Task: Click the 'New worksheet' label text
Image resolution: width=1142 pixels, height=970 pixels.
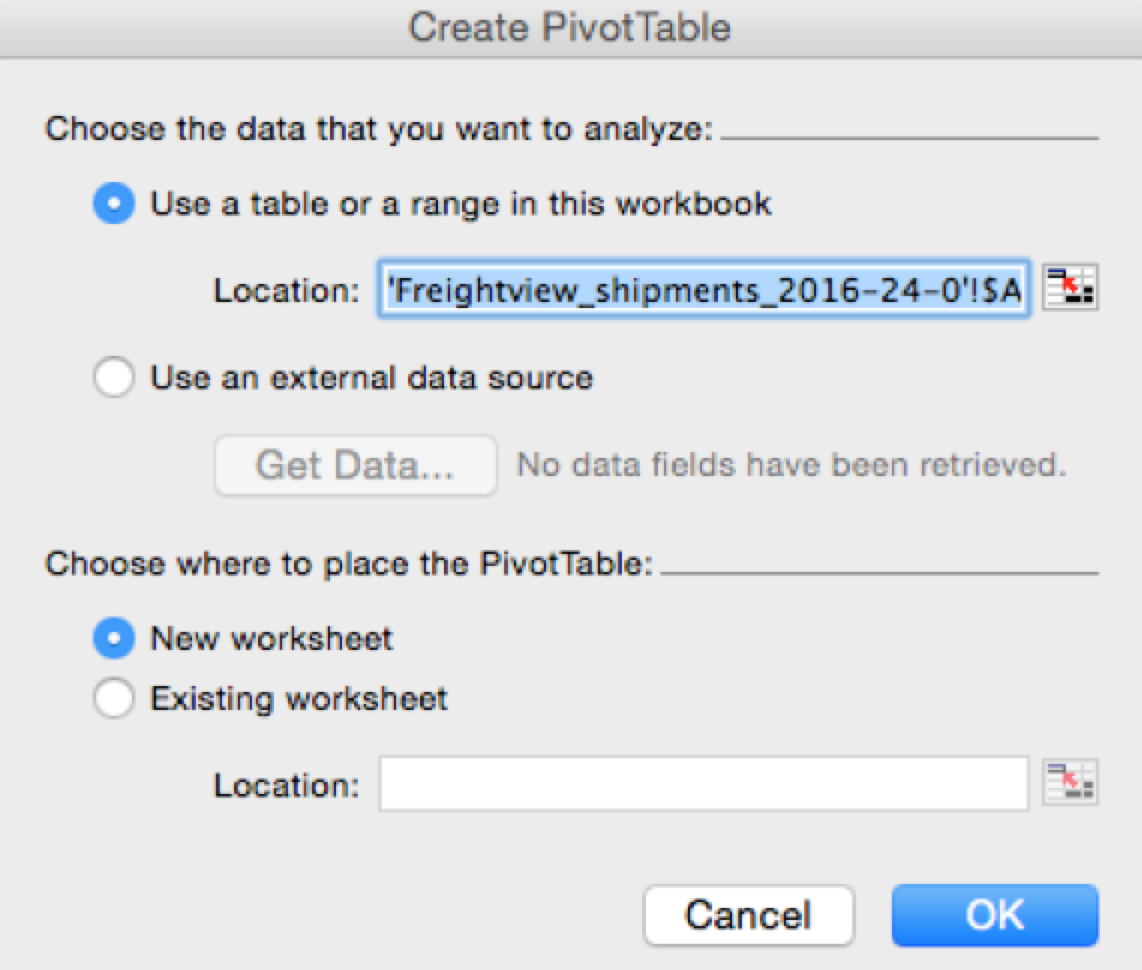Action: (271, 639)
